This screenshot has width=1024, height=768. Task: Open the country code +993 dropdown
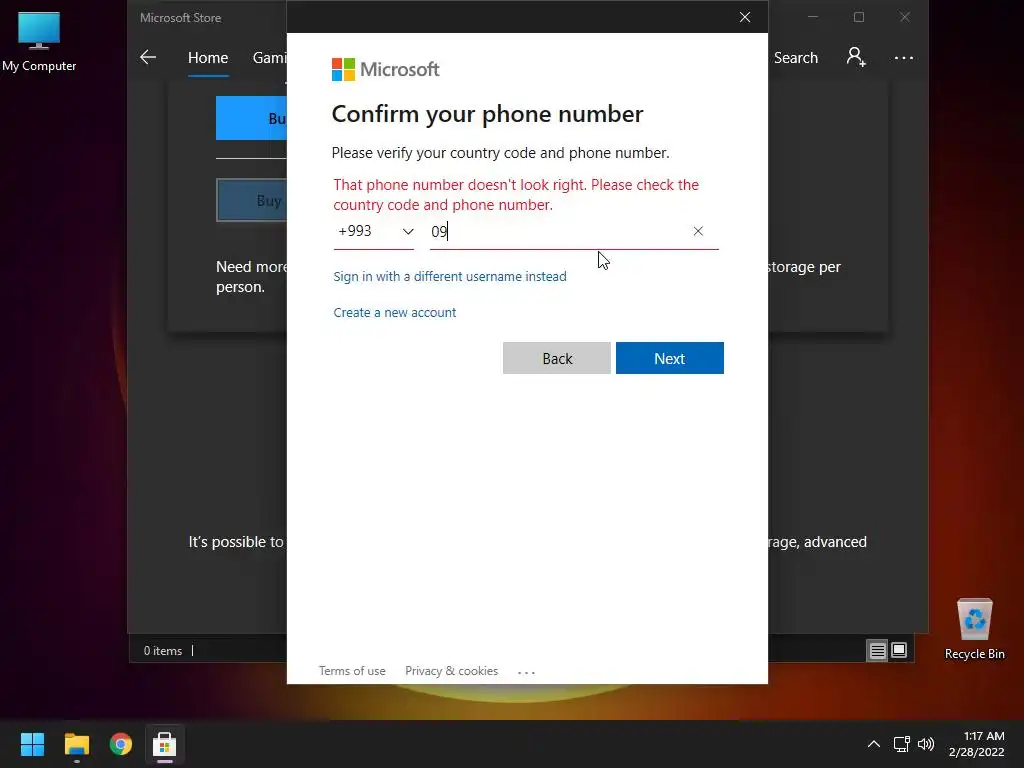click(x=374, y=232)
